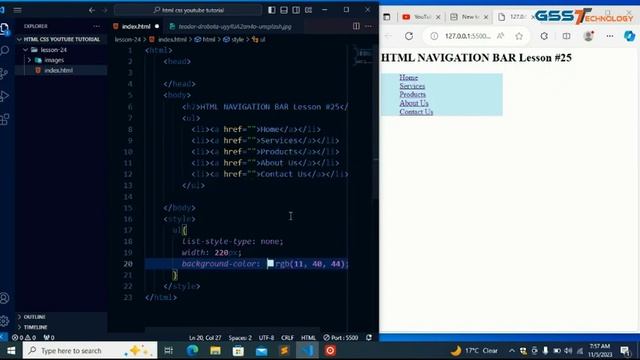Open the rgb color swatch on line 20
Image resolution: width=640 pixels, height=360 pixels.
(x=270, y=264)
